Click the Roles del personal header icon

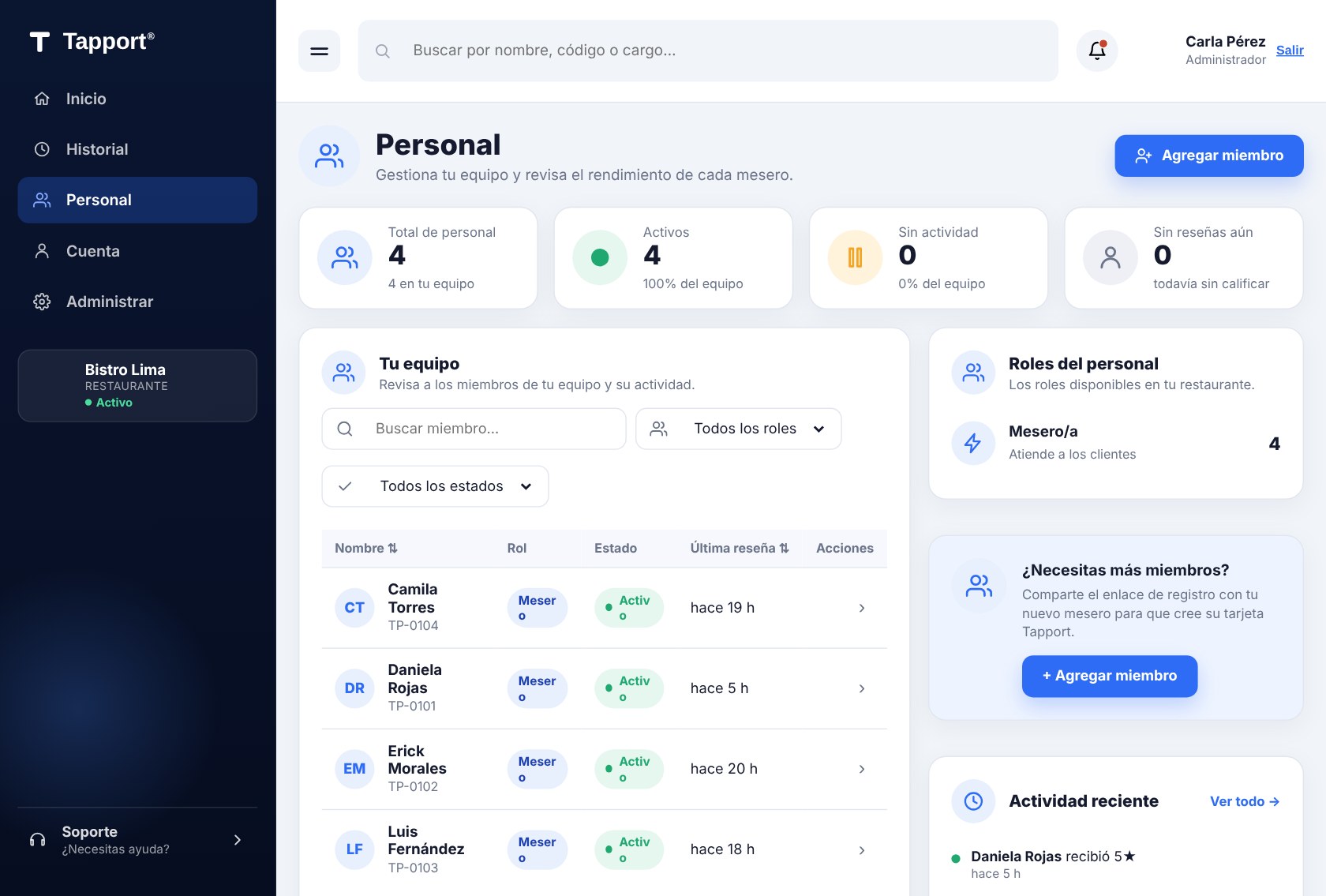(x=973, y=373)
